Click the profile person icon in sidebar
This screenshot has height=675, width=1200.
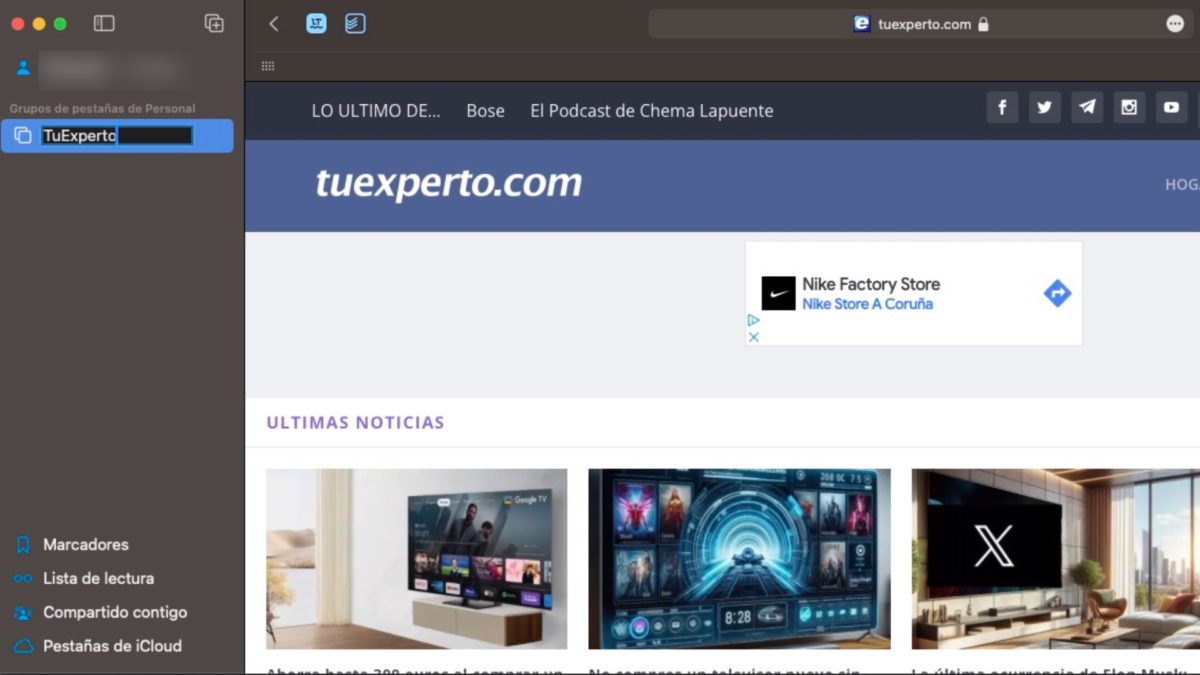tap(23, 68)
